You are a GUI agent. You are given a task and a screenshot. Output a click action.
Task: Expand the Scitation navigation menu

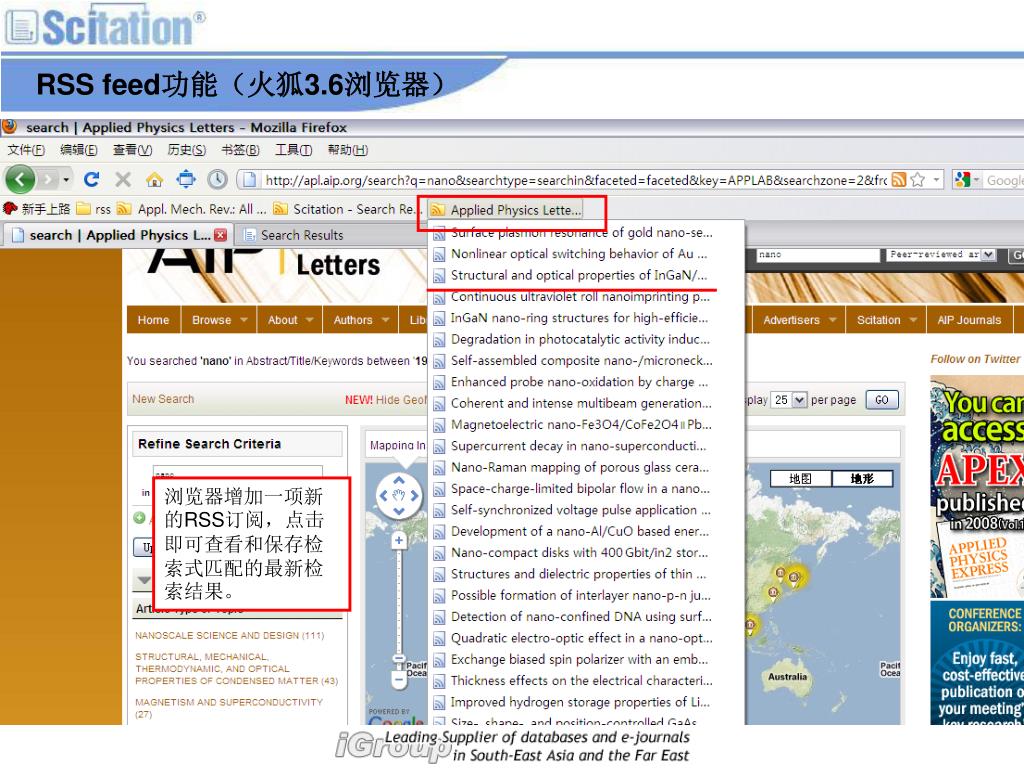[886, 320]
